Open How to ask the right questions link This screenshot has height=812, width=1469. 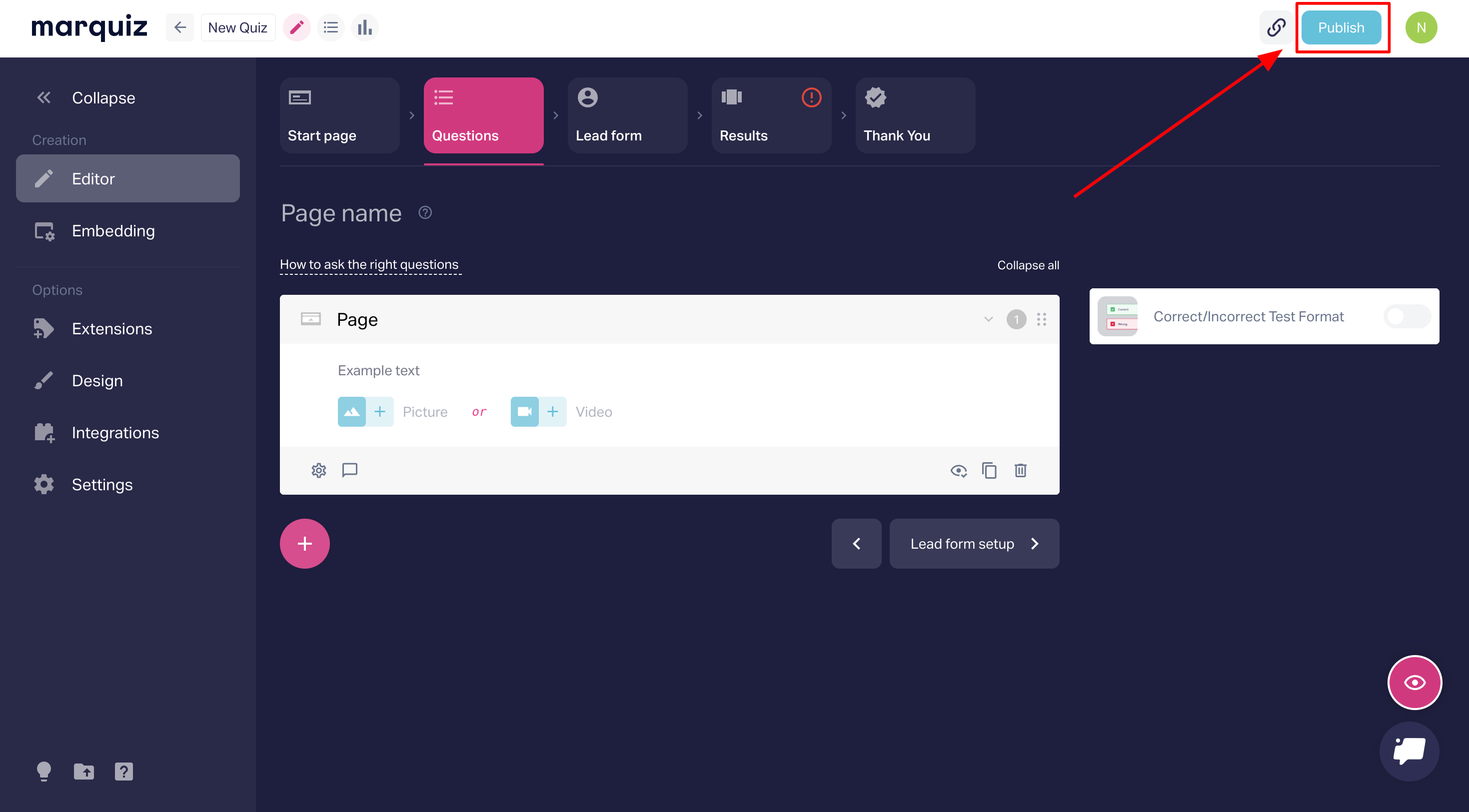(x=369, y=264)
